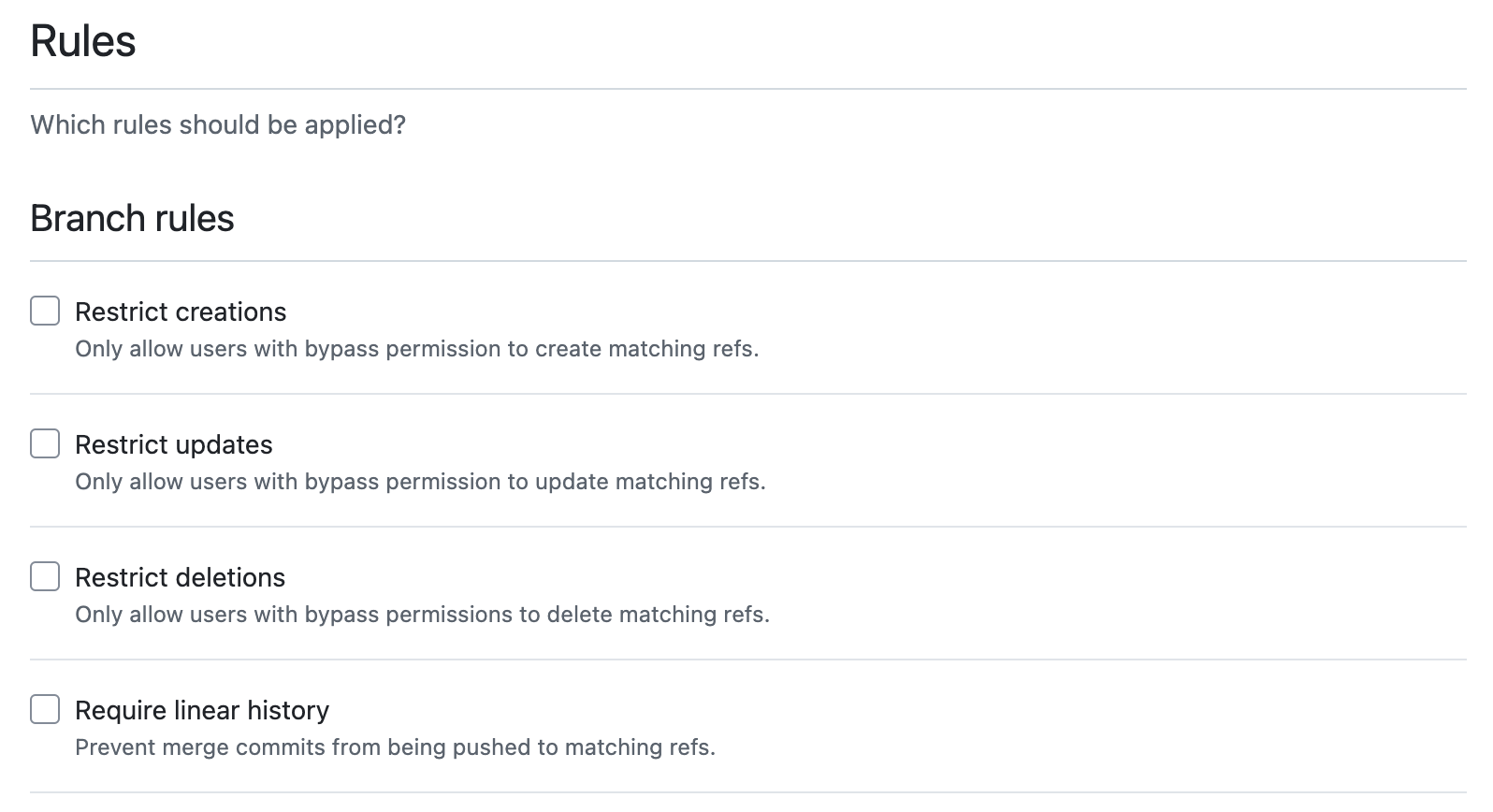
Task: Click the delete matching refs description text
Action: (423, 615)
